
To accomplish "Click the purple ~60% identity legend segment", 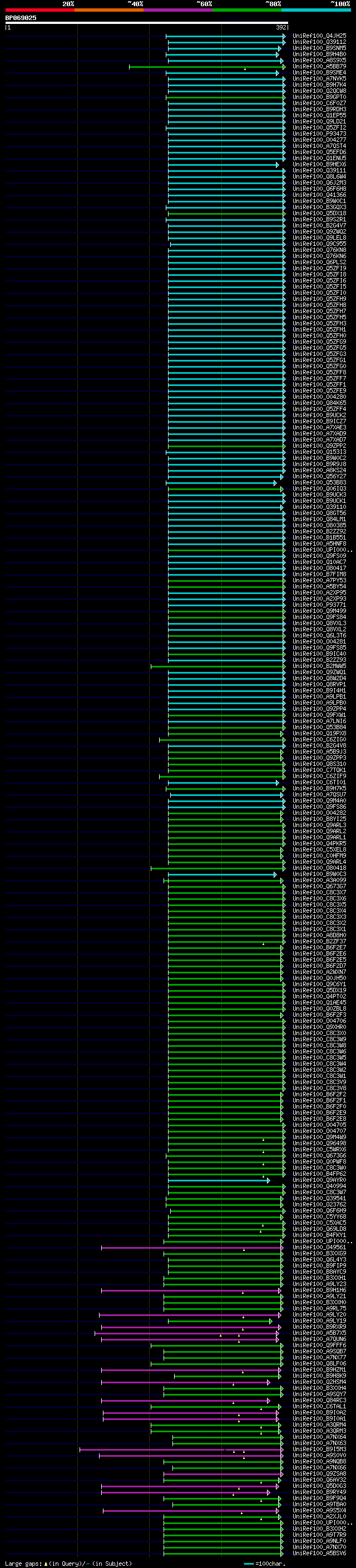I will point(177,10).
